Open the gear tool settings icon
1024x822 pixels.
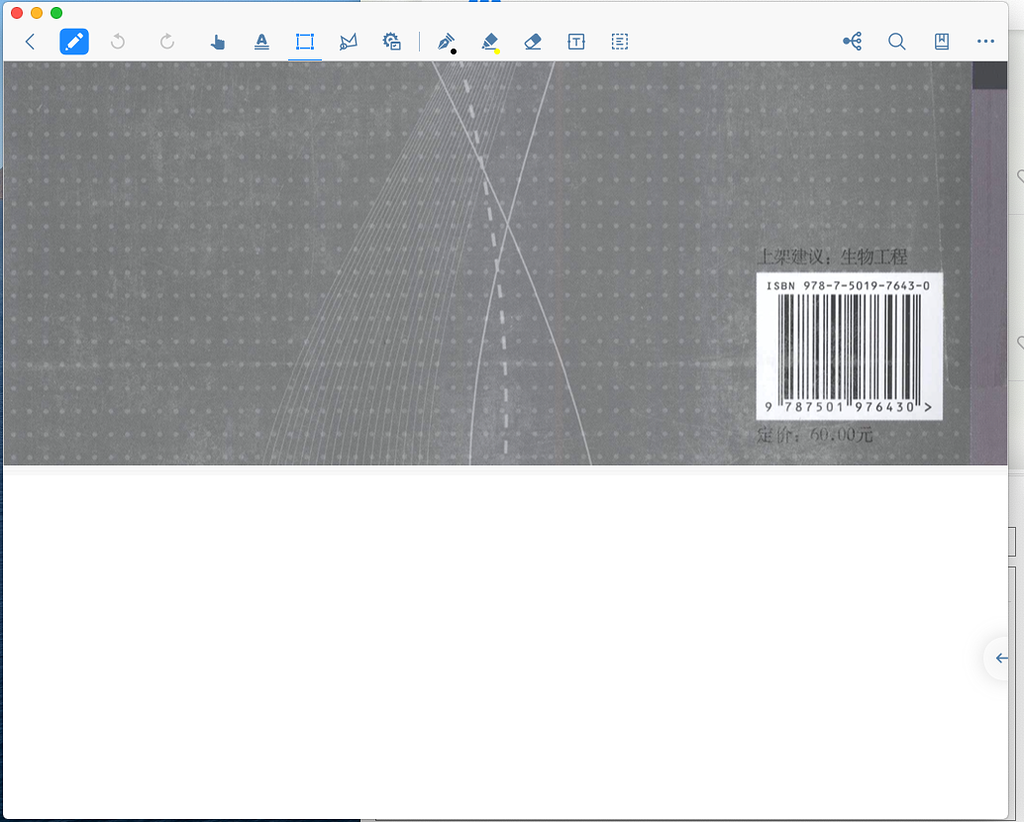point(392,42)
